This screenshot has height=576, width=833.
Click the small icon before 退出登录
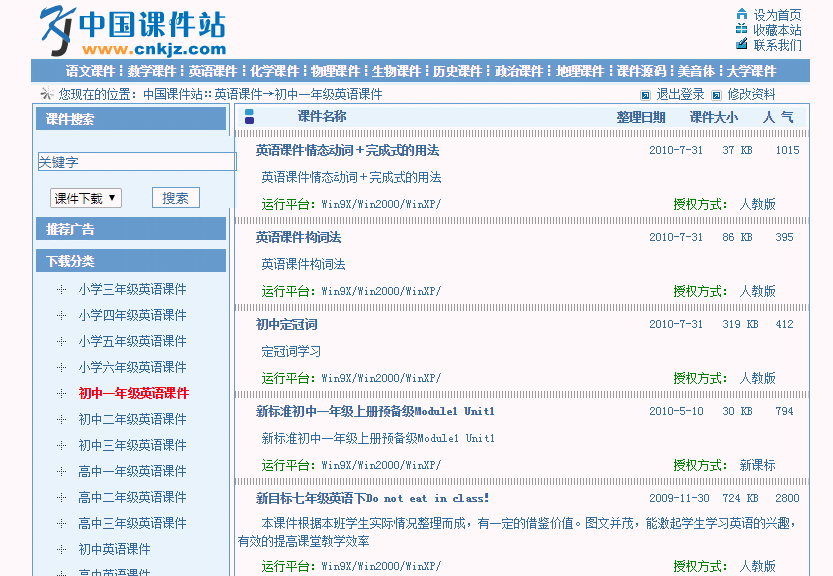pos(645,95)
